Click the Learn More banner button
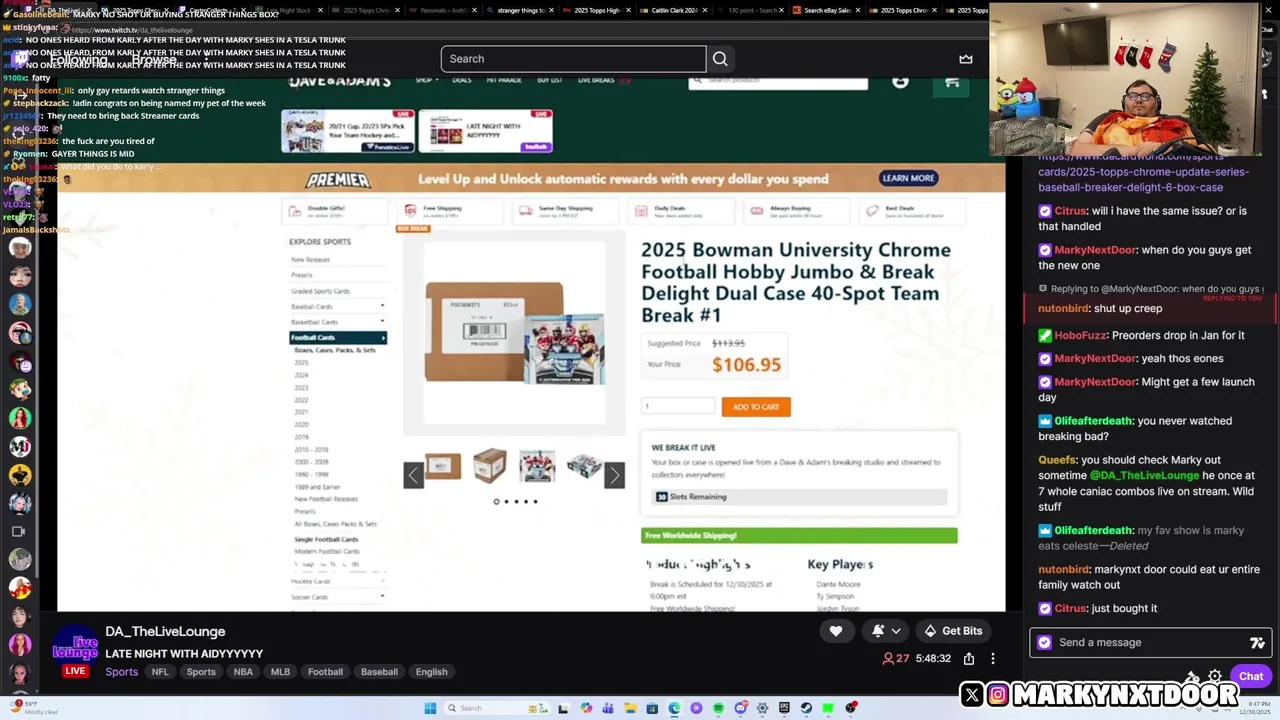The height and width of the screenshot is (720, 1280). click(x=908, y=178)
